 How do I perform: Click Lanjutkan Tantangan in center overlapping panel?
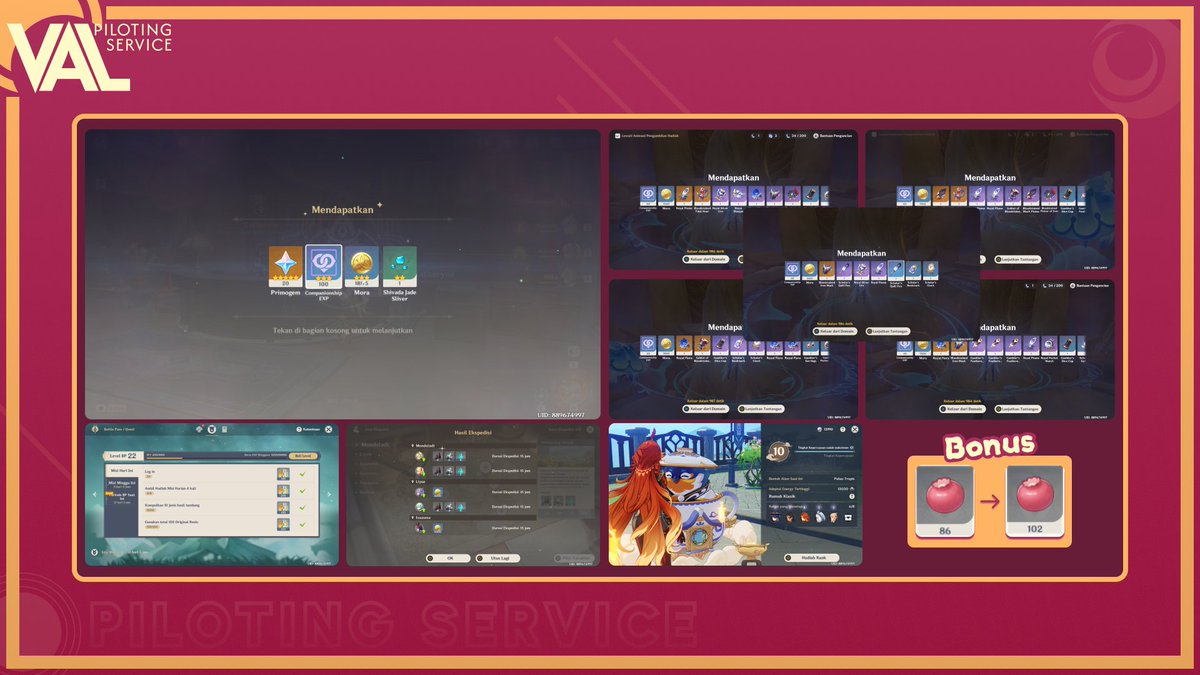pyautogui.click(x=888, y=331)
